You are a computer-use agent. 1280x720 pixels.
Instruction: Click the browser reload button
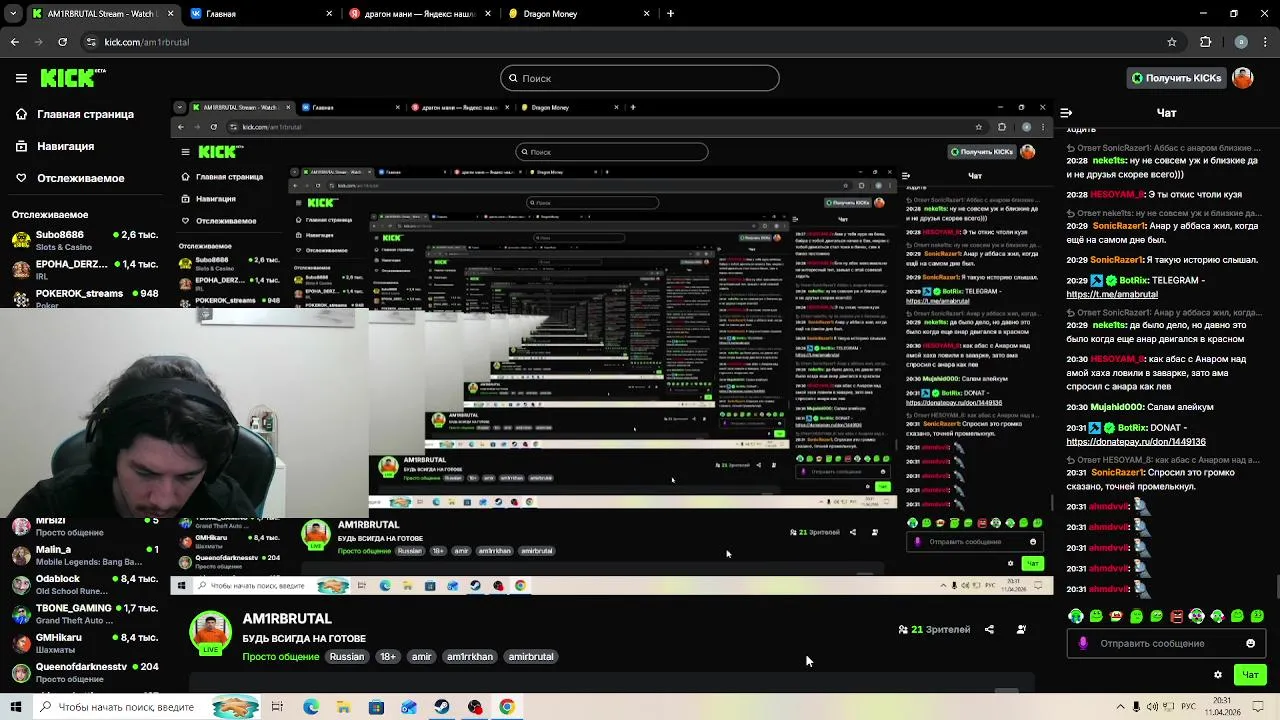(62, 42)
